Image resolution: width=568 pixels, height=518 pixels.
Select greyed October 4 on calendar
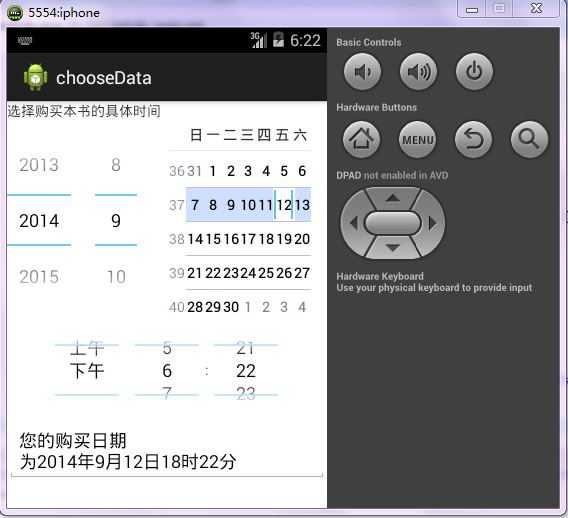point(302,307)
